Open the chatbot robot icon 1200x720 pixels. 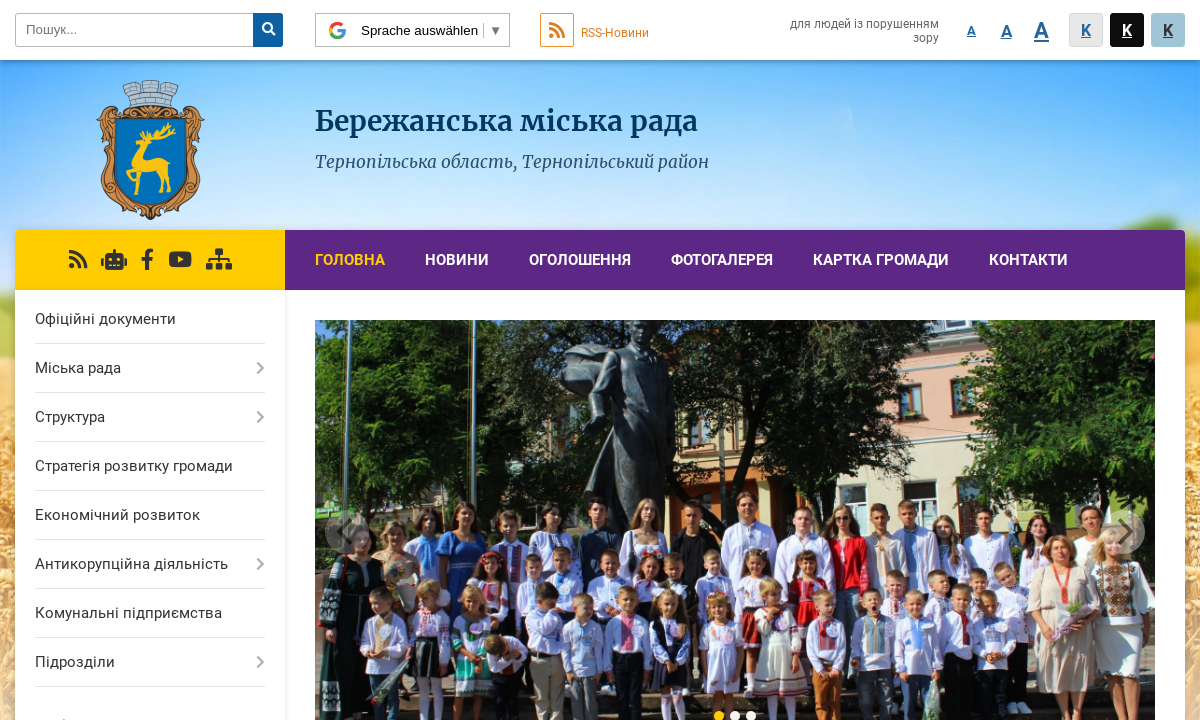114,260
